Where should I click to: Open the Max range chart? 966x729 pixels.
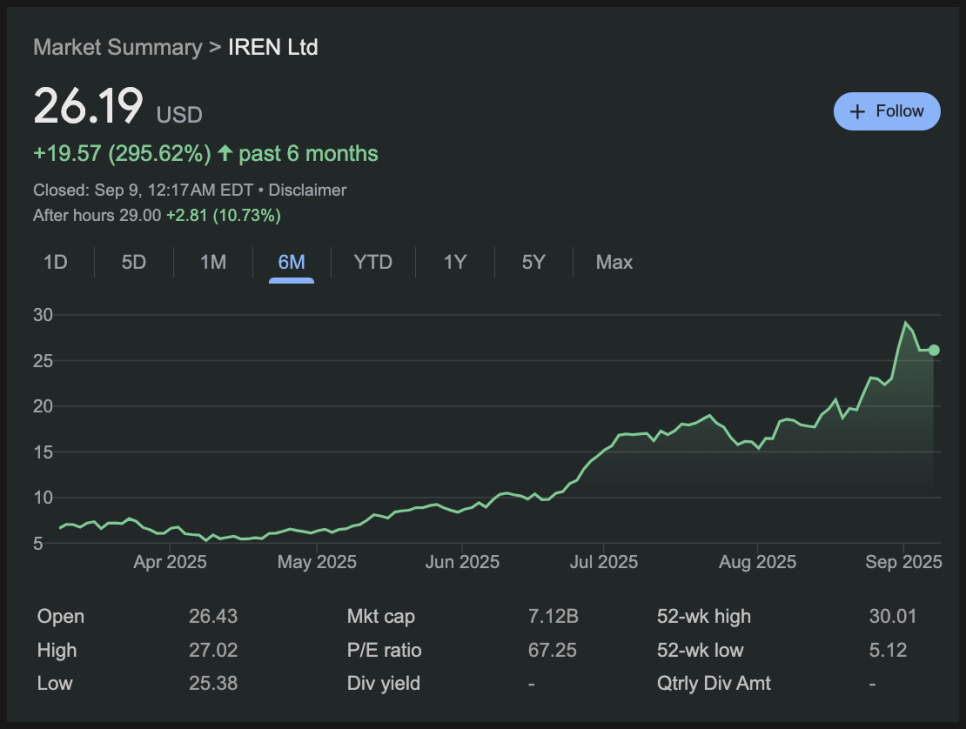point(614,263)
